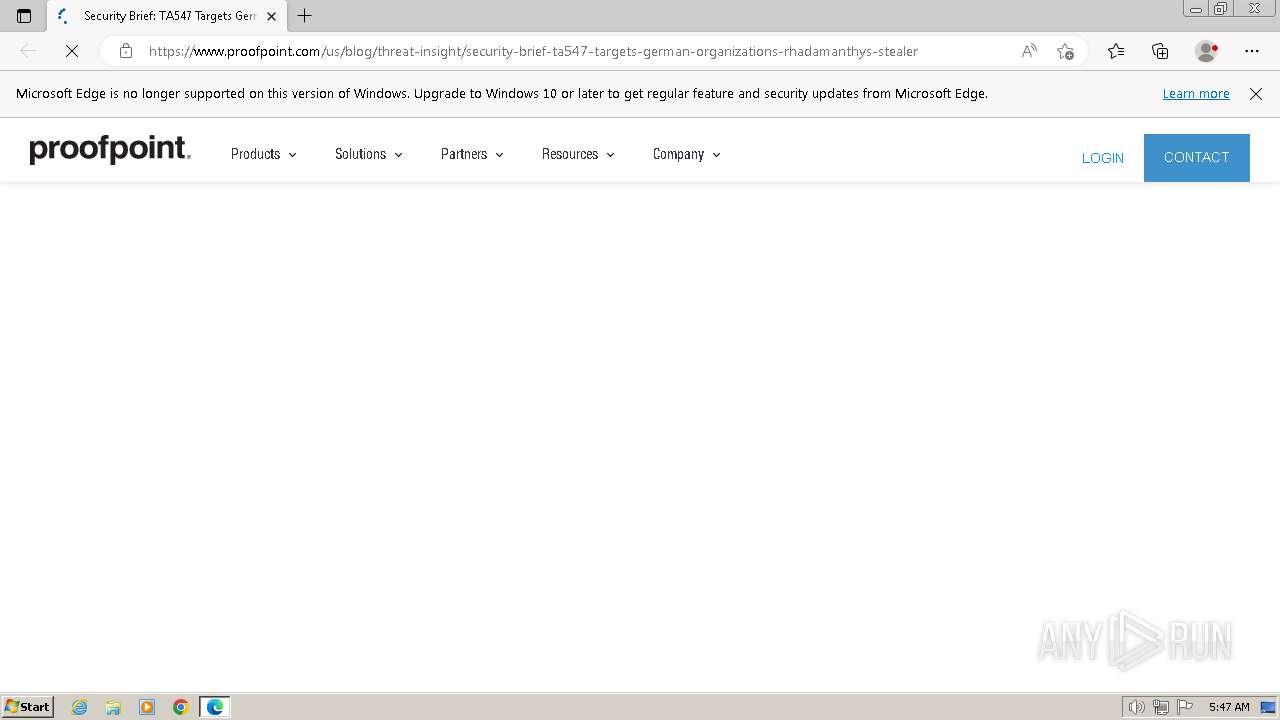Screen dimensions: 1280x720
Task: Open the Favorites list
Action: pos(1116,51)
